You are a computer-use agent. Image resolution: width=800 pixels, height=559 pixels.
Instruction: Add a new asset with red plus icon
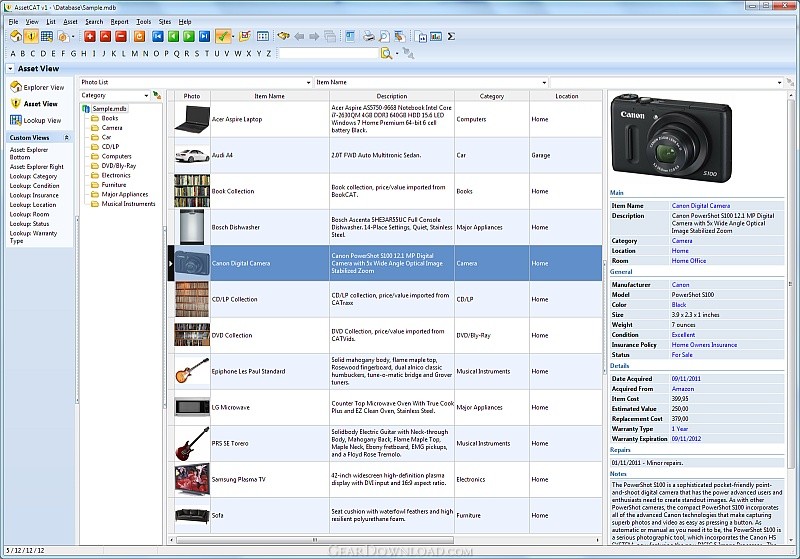tap(90, 36)
